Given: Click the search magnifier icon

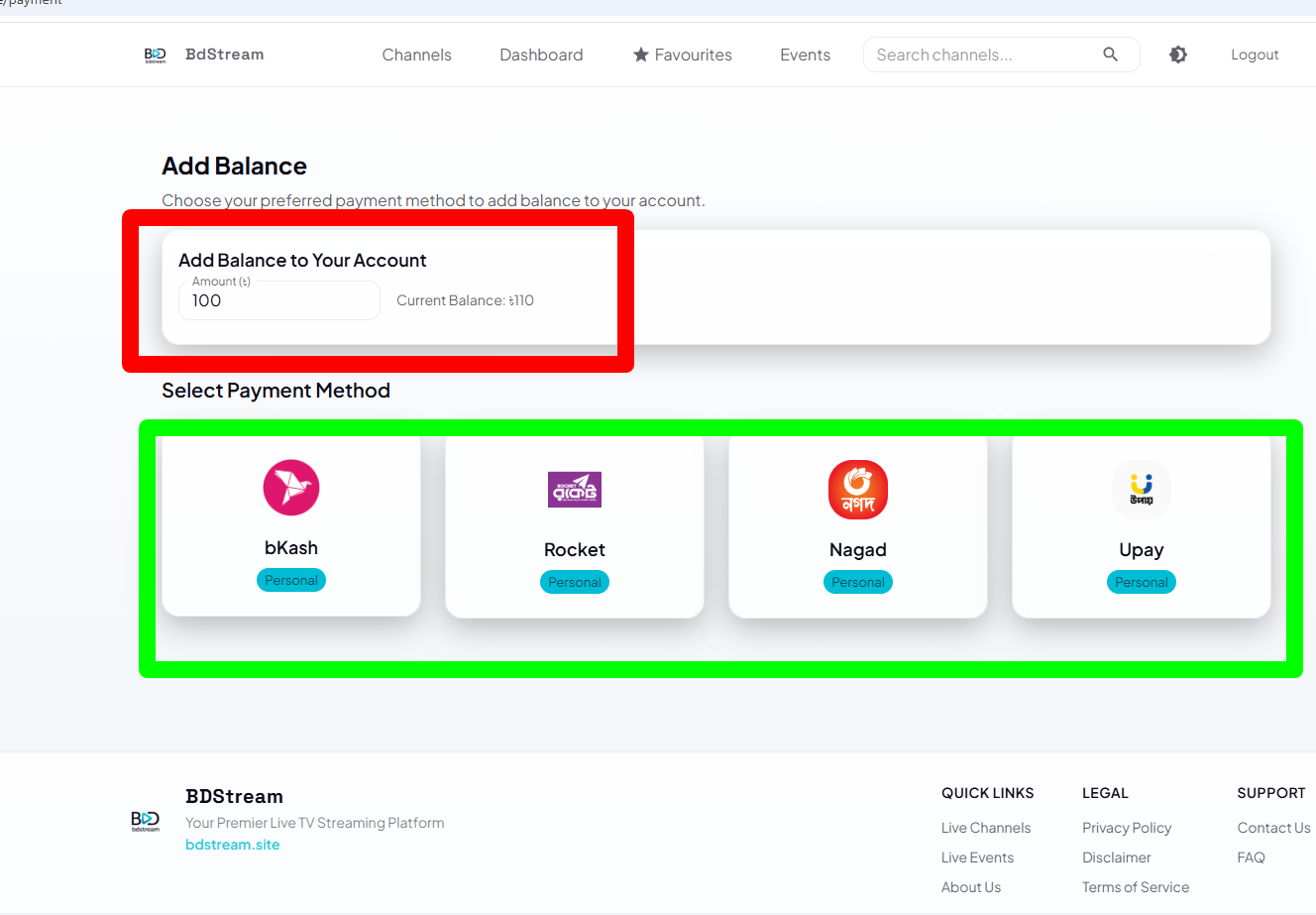Looking at the screenshot, I should [1110, 55].
